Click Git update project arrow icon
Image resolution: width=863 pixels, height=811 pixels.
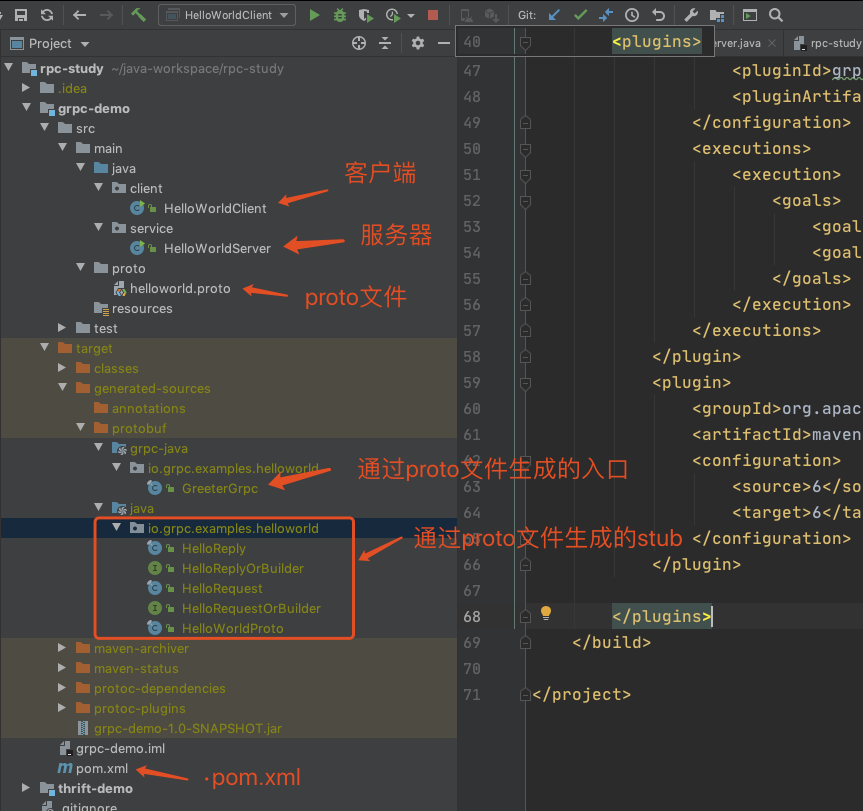554,15
